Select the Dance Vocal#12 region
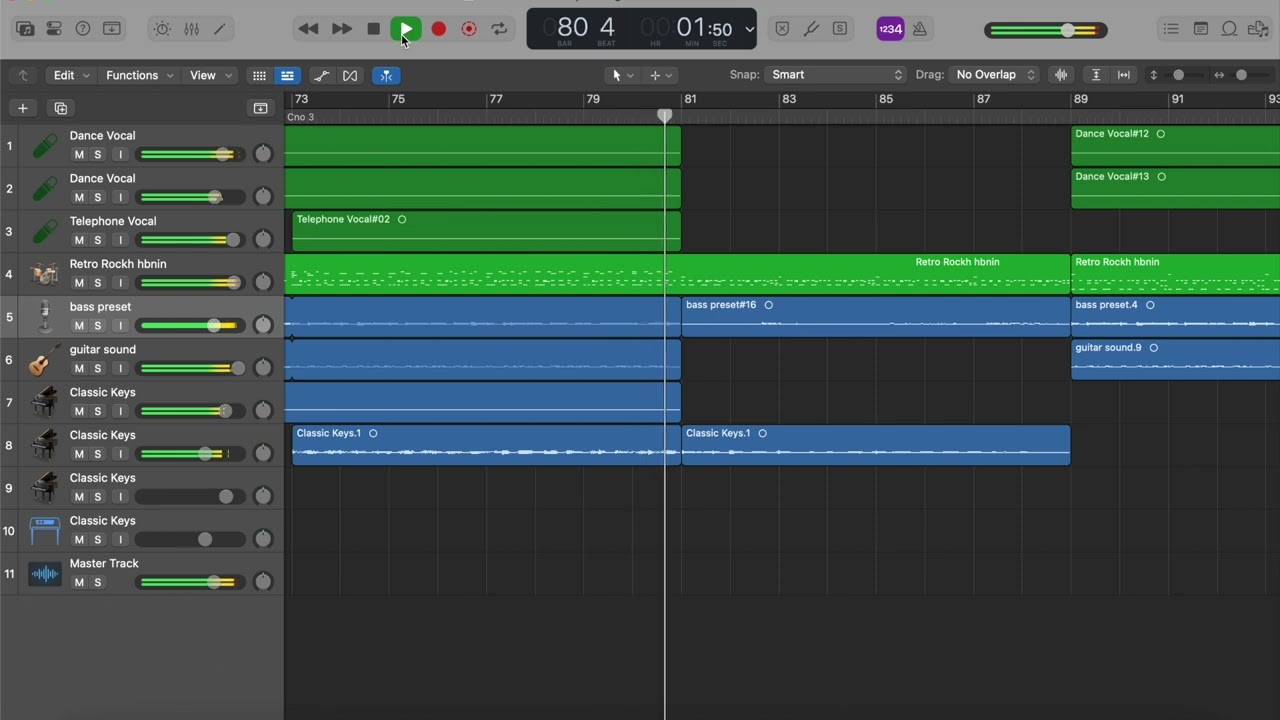Screen dimensions: 1280x720 pos(1175,146)
